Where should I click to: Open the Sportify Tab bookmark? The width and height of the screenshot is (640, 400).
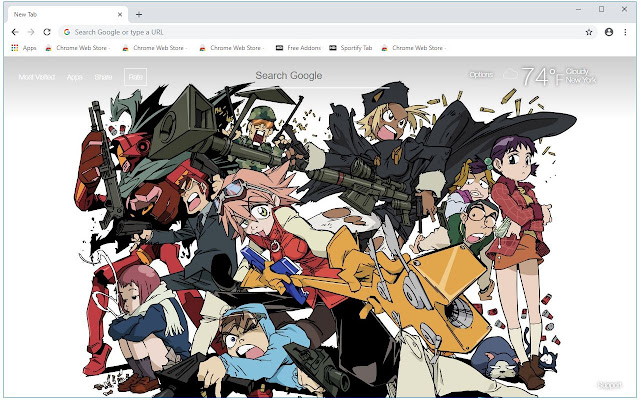pyautogui.click(x=351, y=48)
